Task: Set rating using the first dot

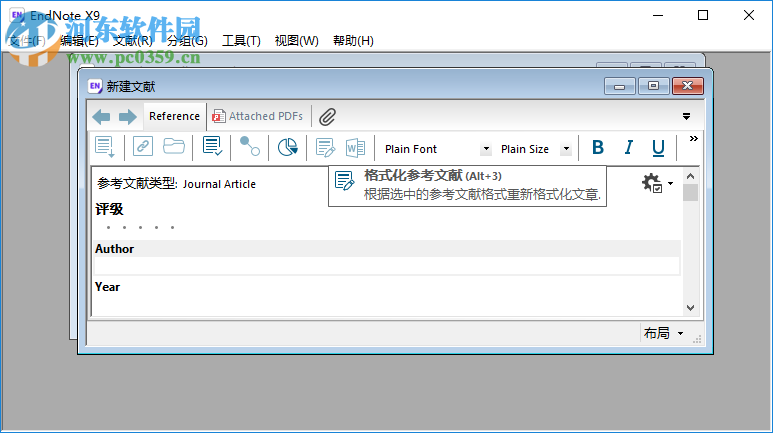Action: click(108, 227)
